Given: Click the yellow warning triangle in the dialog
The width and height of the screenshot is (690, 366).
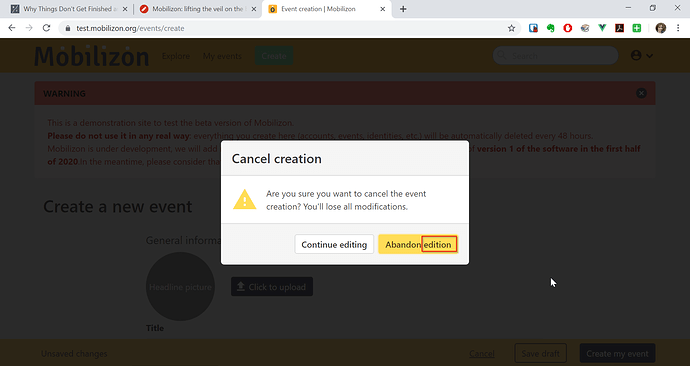Looking at the screenshot, I should click(245, 199).
